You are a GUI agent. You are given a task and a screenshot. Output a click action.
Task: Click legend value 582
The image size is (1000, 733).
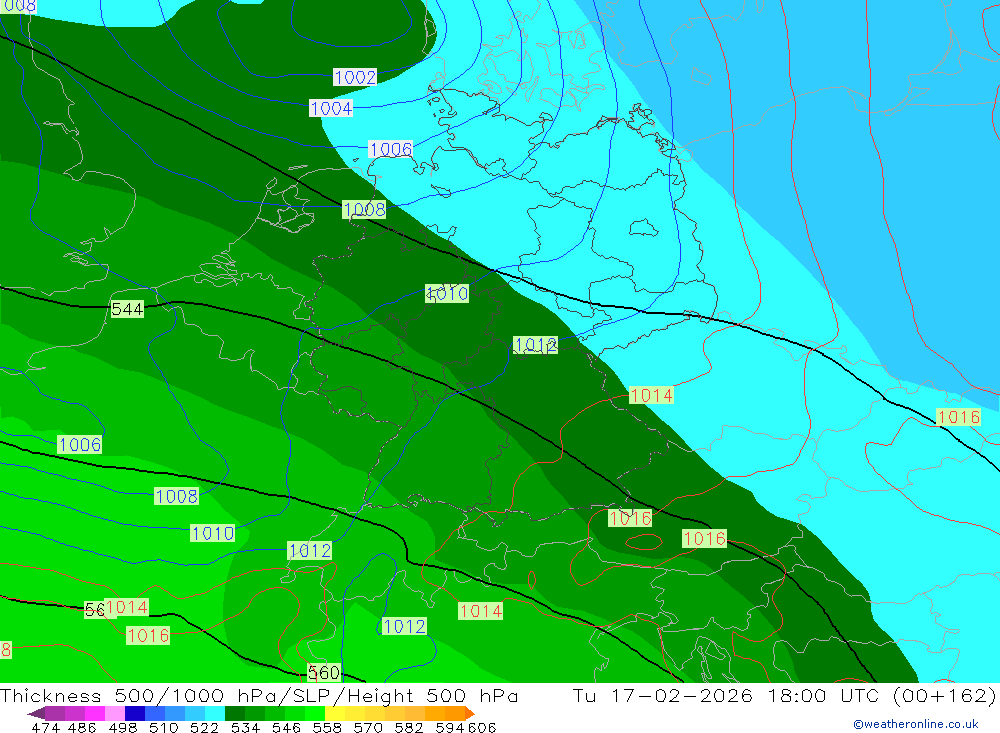[x=409, y=727]
